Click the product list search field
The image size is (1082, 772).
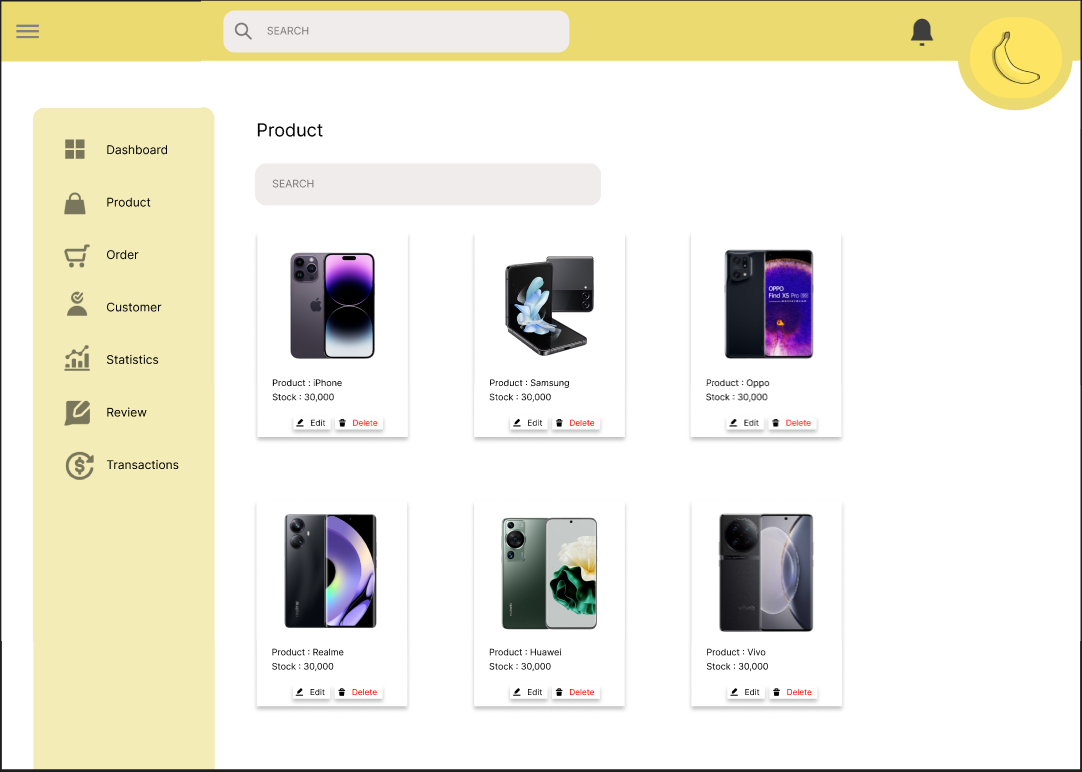(x=428, y=184)
